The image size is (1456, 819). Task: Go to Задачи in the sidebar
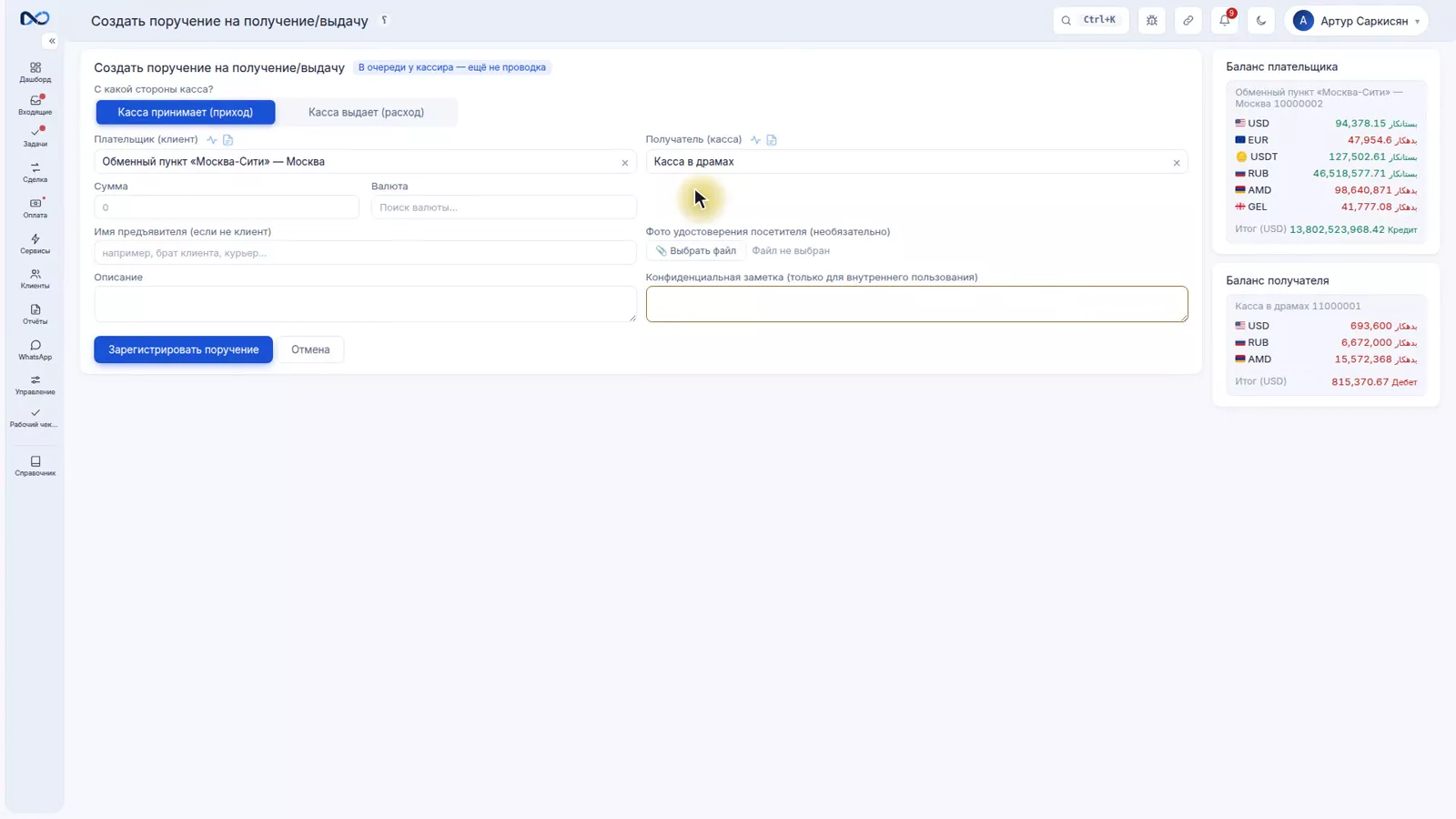coord(35,136)
